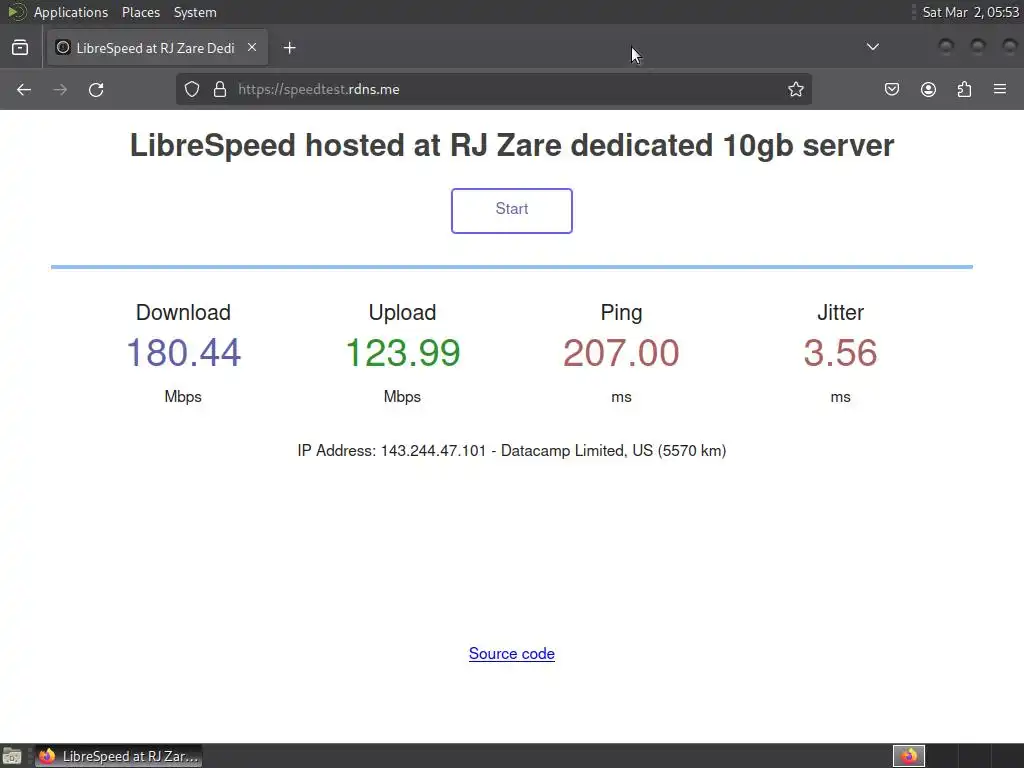Reload the current page
1024x768 pixels.
pyautogui.click(x=96, y=89)
